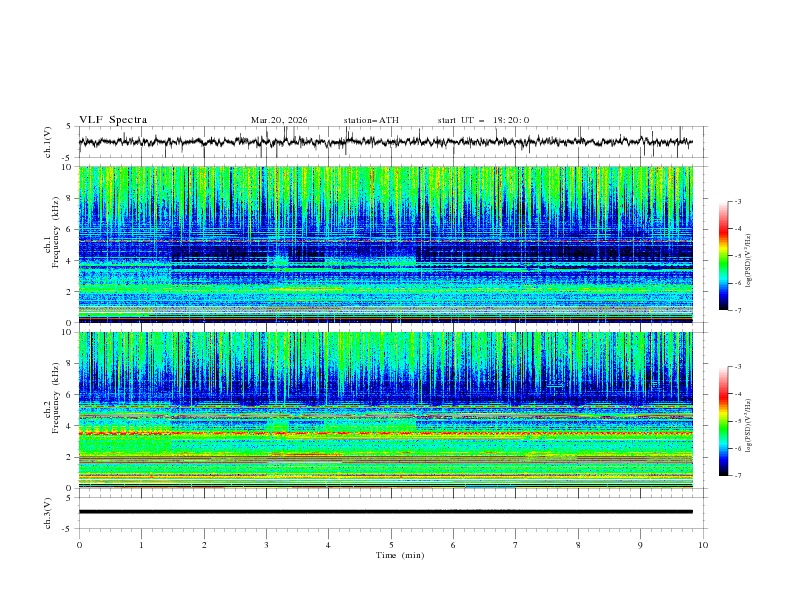
Task: Click the ch.1 PSD color scale bar
Action: (x=724, y=256)
